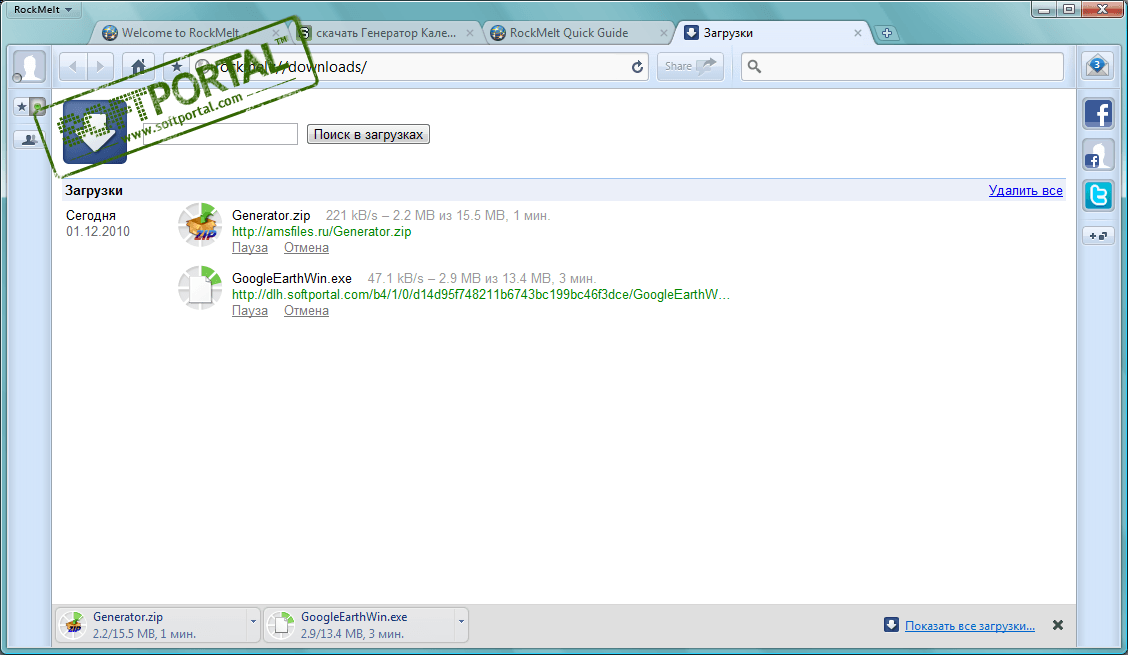Expand Generator.zip options arrow in download shelf
Image resolution: width=1128 pixels, height=655 pixels.
pos(253,621)
